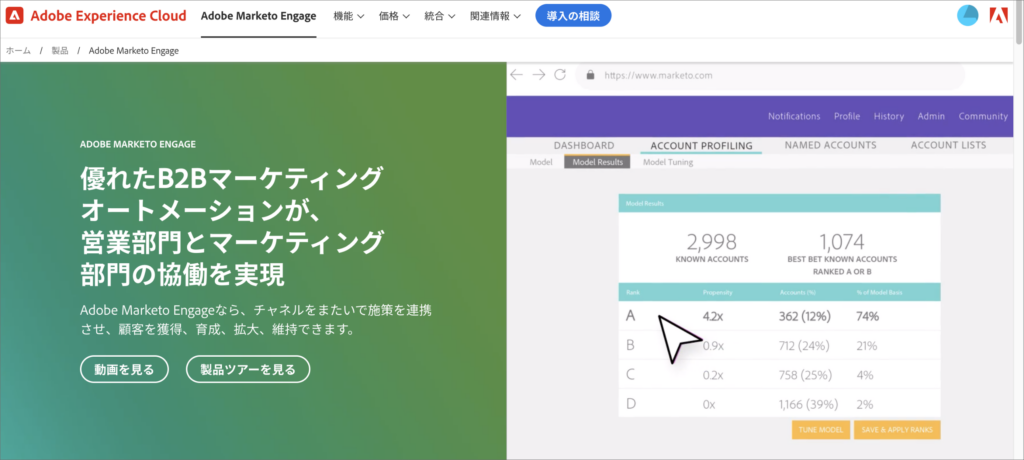The width and height of the screenshot is (1024, 460).
Task: Open Community in the purple header
Action: click(x=983, y=116)
